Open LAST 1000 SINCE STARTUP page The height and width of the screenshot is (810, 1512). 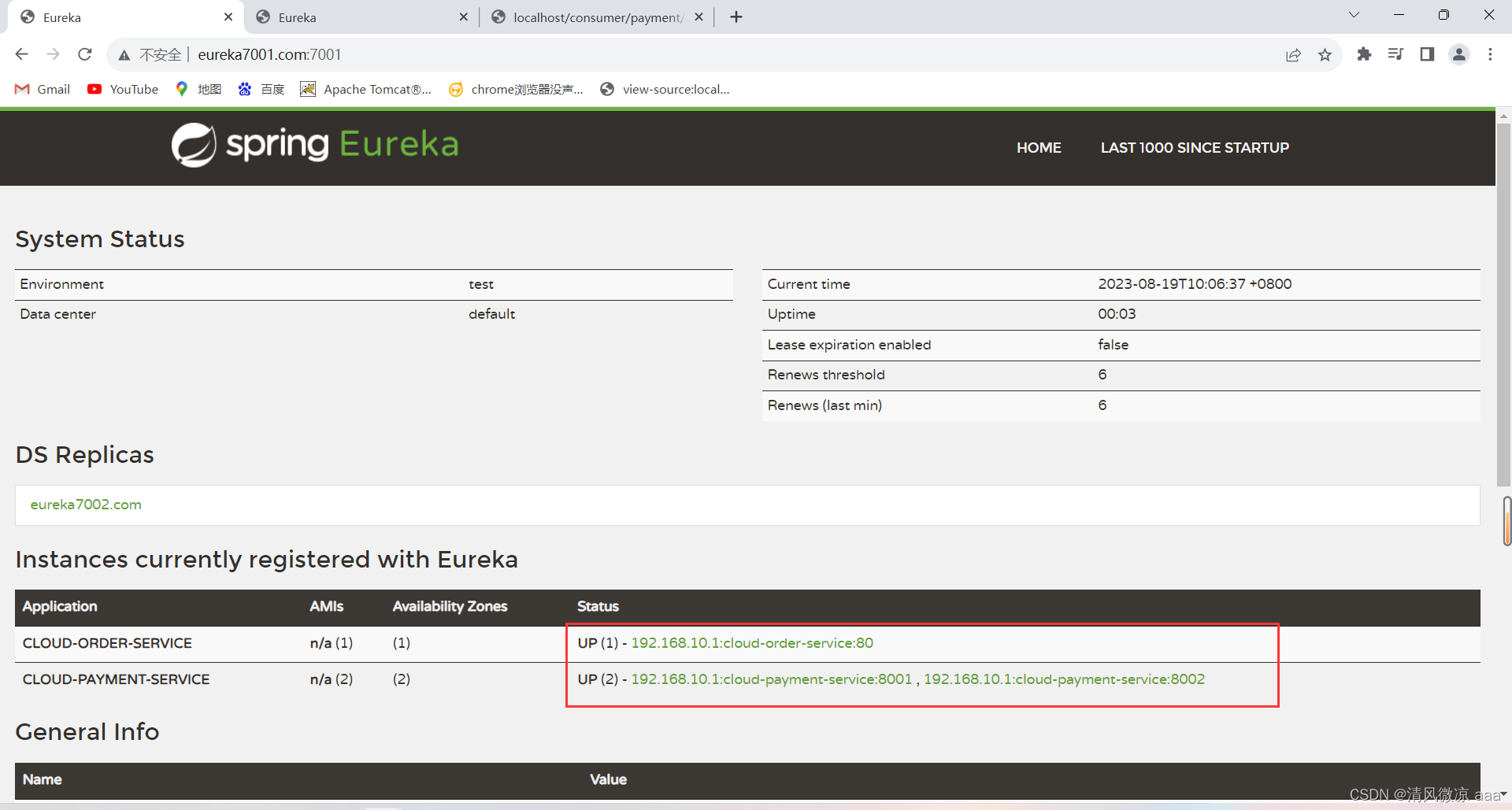[1195, 147]
